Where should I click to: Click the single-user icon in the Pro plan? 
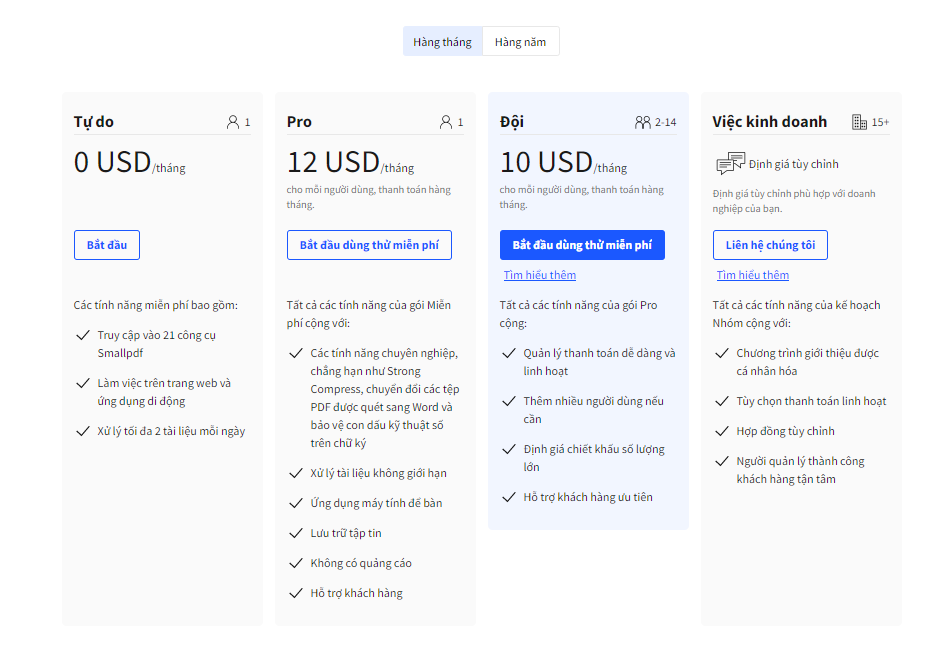pos(446,122)
